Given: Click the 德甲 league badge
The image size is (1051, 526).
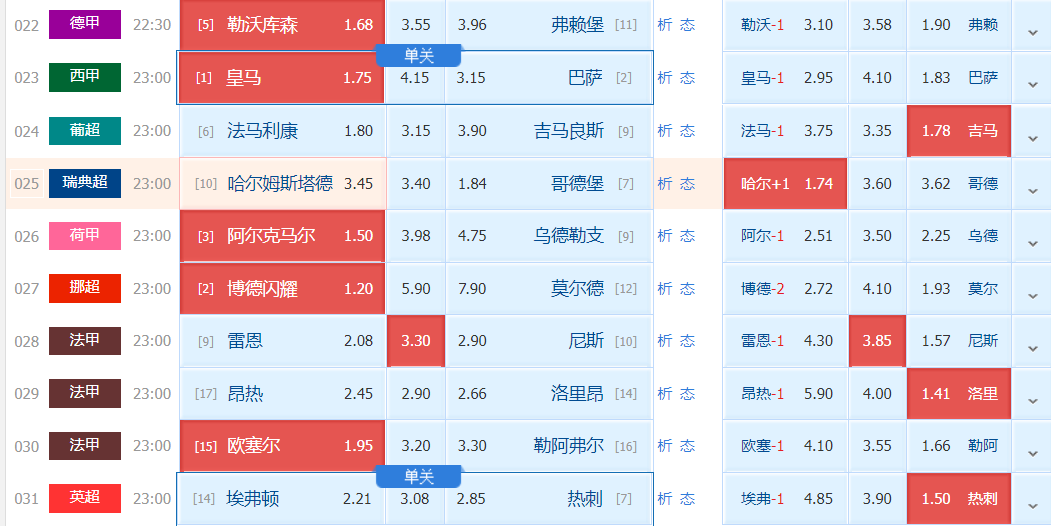Looking at the screenshot, I should click(85, 24).
